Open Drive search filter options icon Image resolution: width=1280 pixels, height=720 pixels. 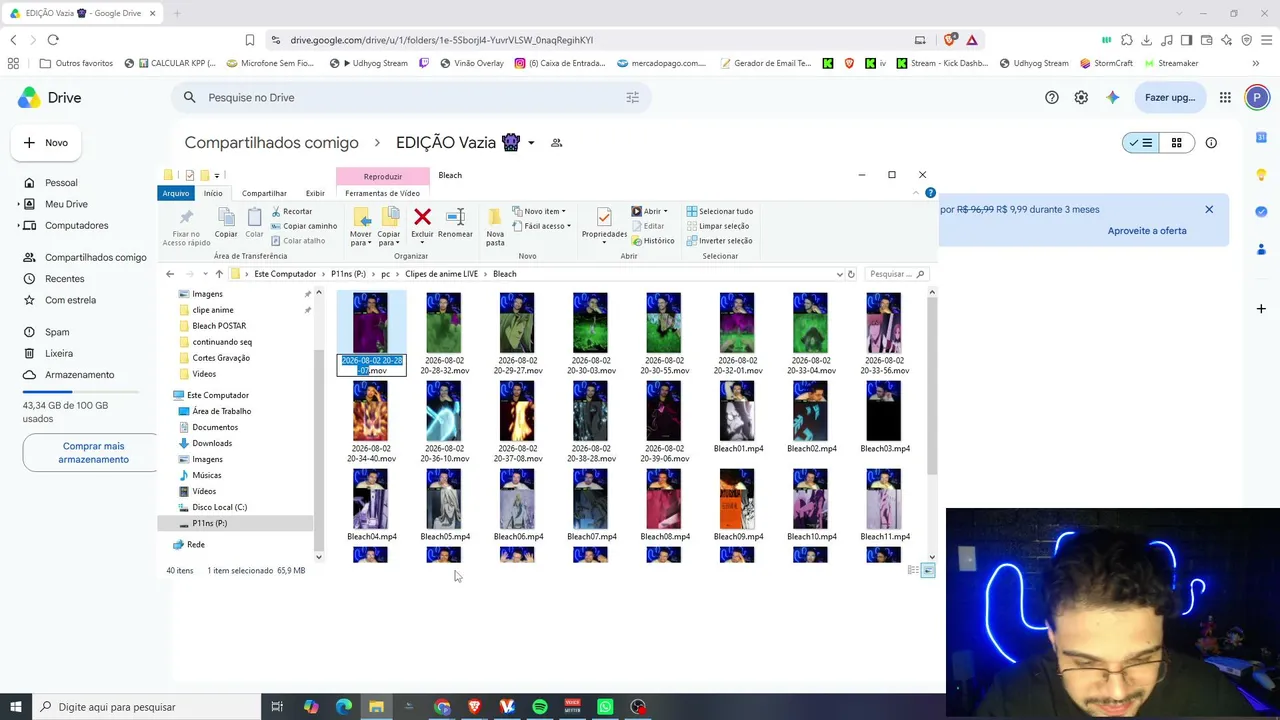click(x=632, y=97)
